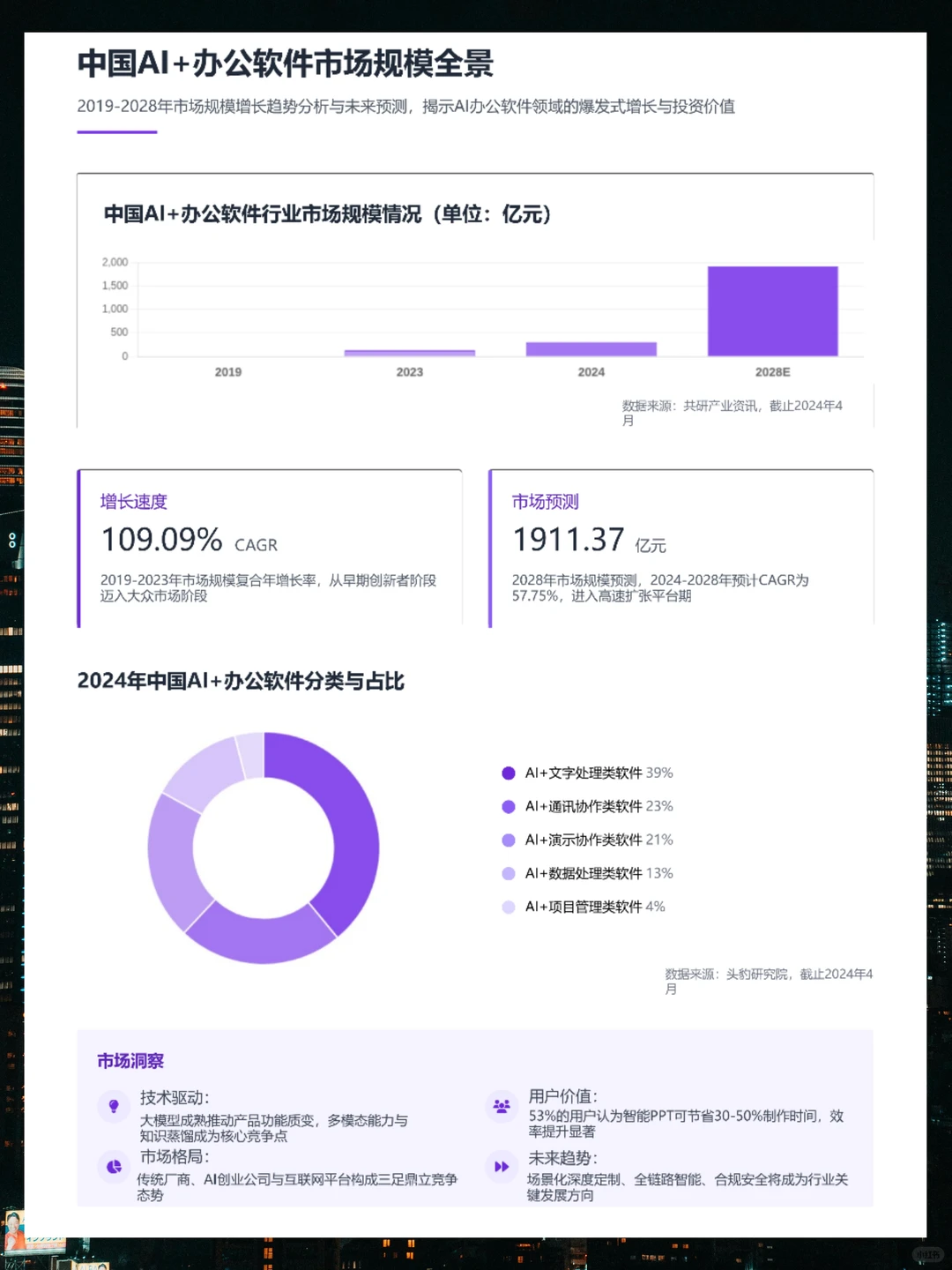Click the legend dot for AI+数据处理类软件 13%
Viewport: 952px width, 1270px height.
coord(508,873)
